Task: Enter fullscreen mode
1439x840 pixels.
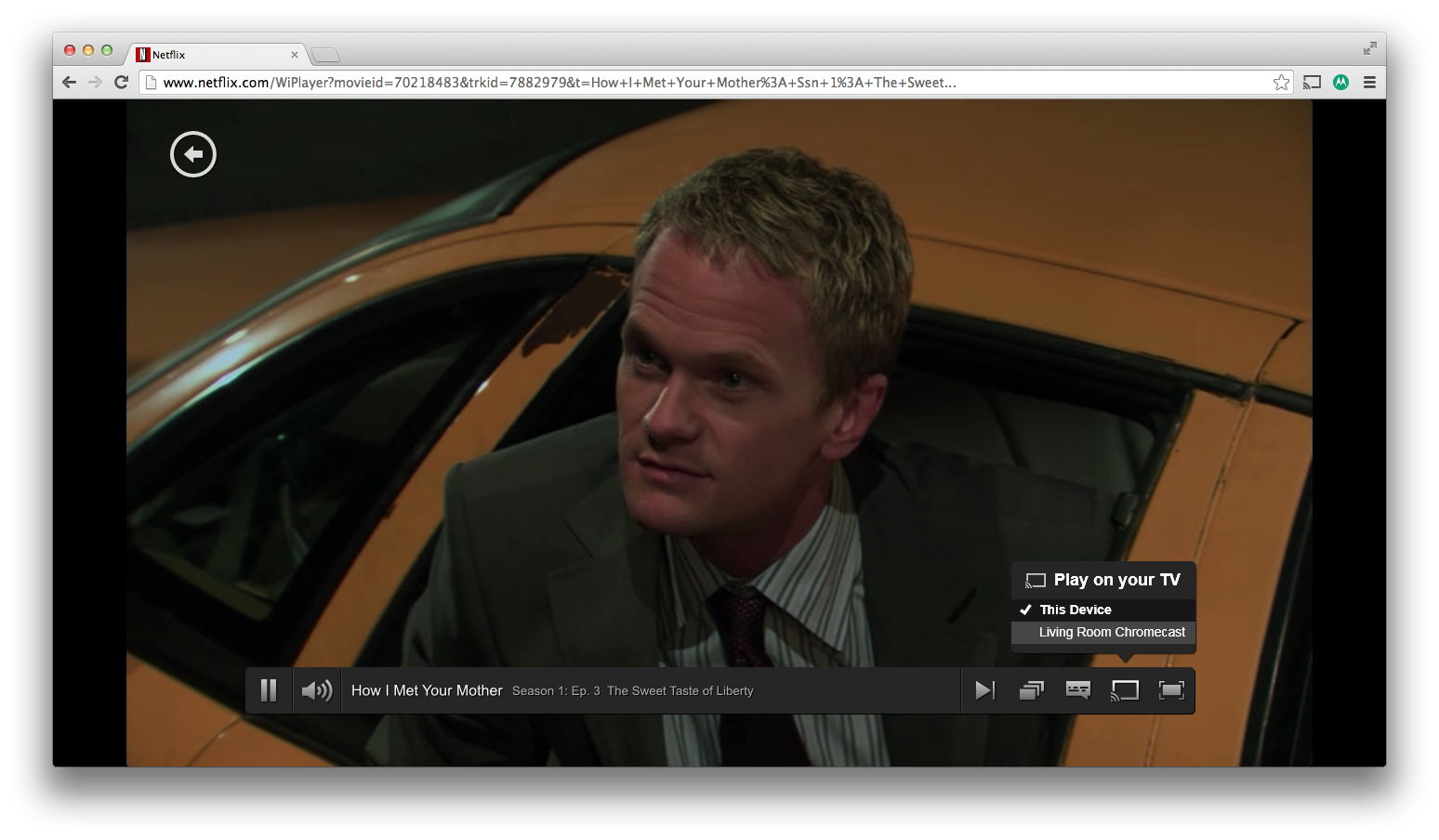Action: coord(1171,690)
